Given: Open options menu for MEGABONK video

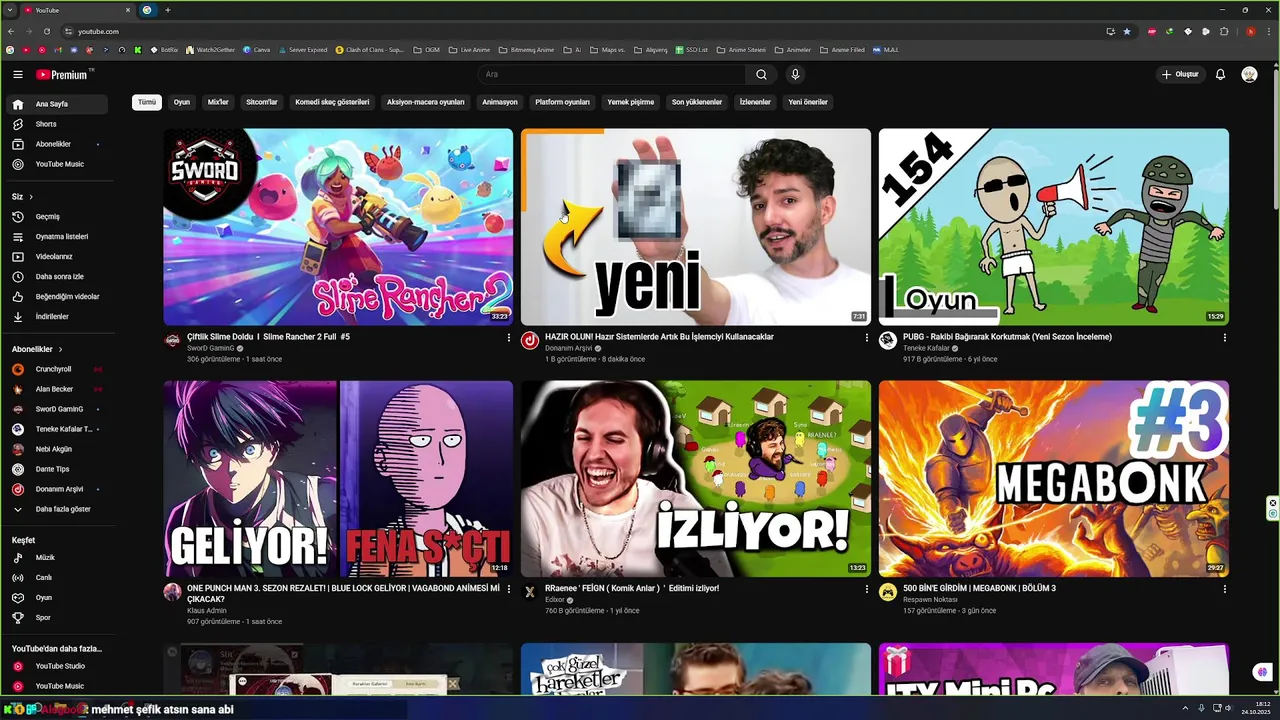Looking at the screenshot, I should (x=1224, y=589).
